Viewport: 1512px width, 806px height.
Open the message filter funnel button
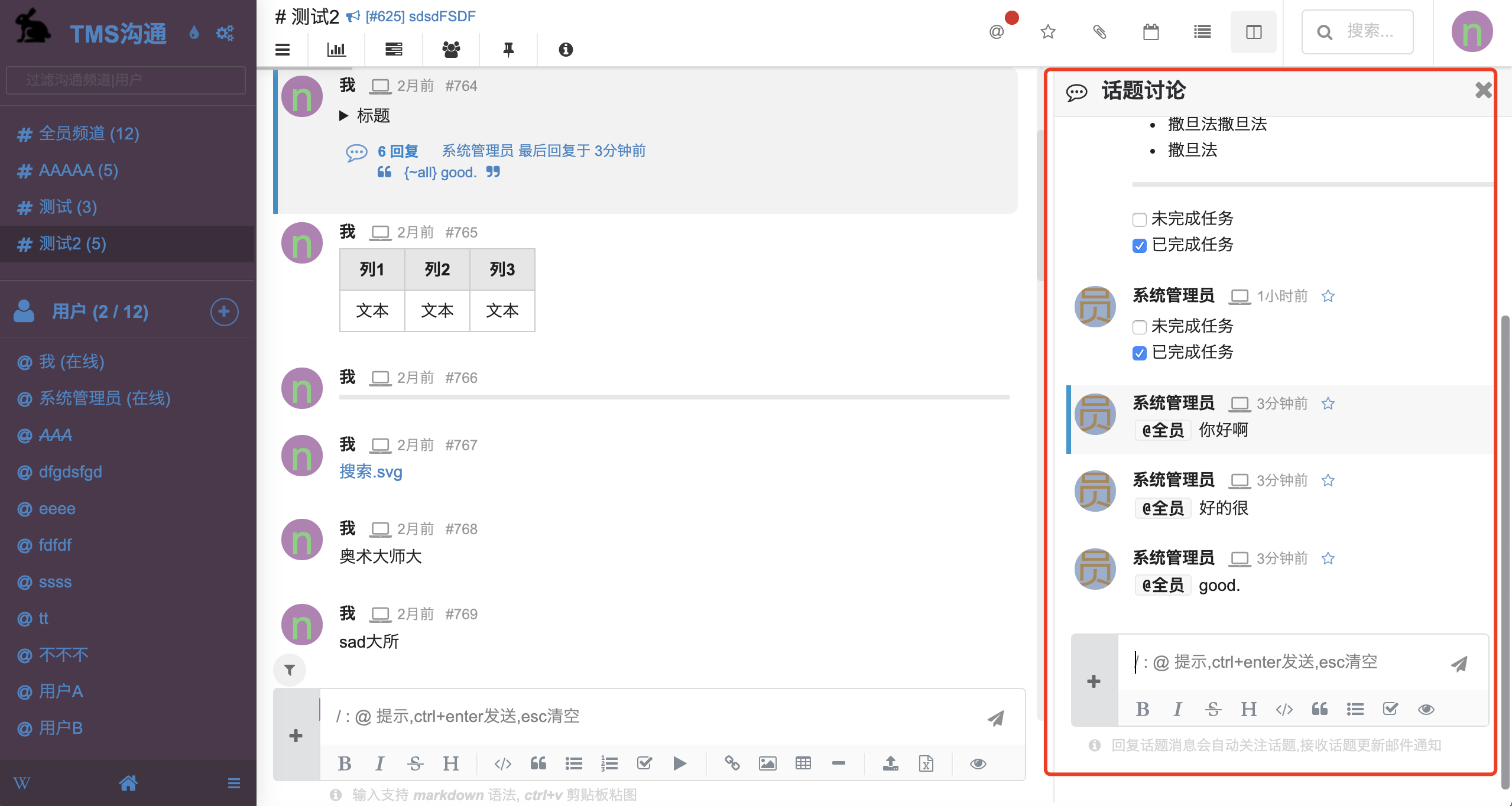(290, 669)
